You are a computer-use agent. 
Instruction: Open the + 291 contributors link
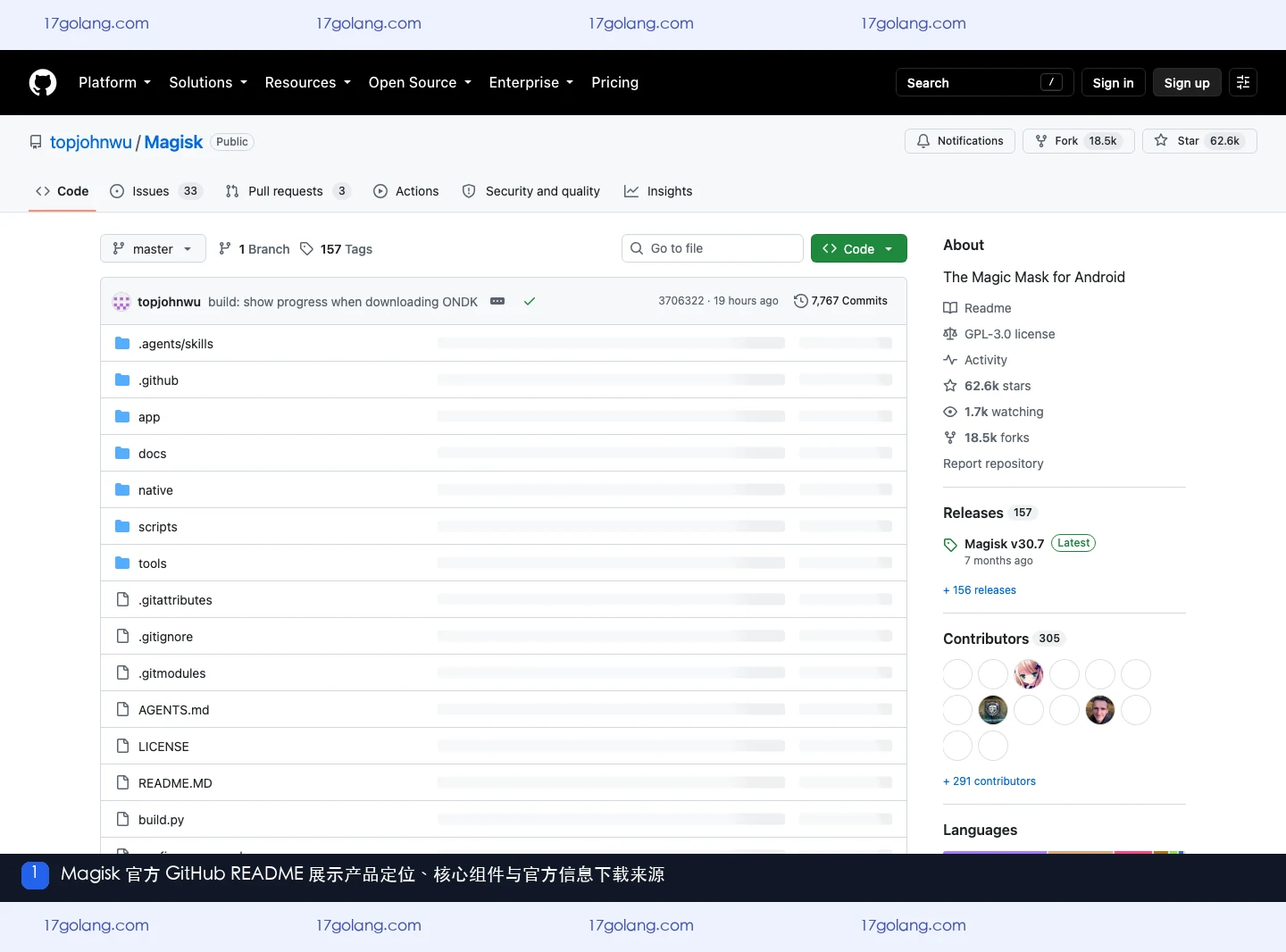coord(990,781)
